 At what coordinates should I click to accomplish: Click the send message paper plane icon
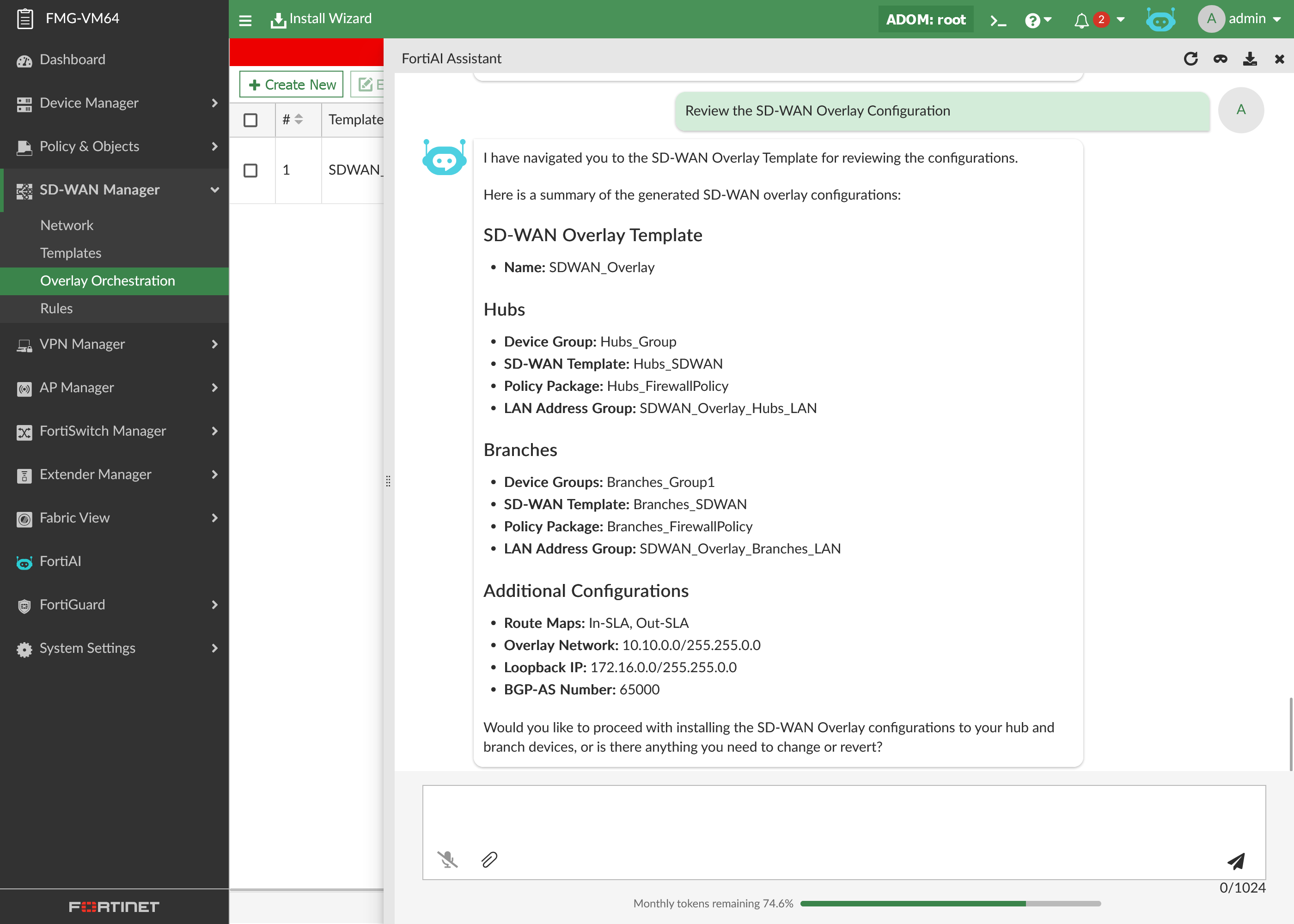1236,861
